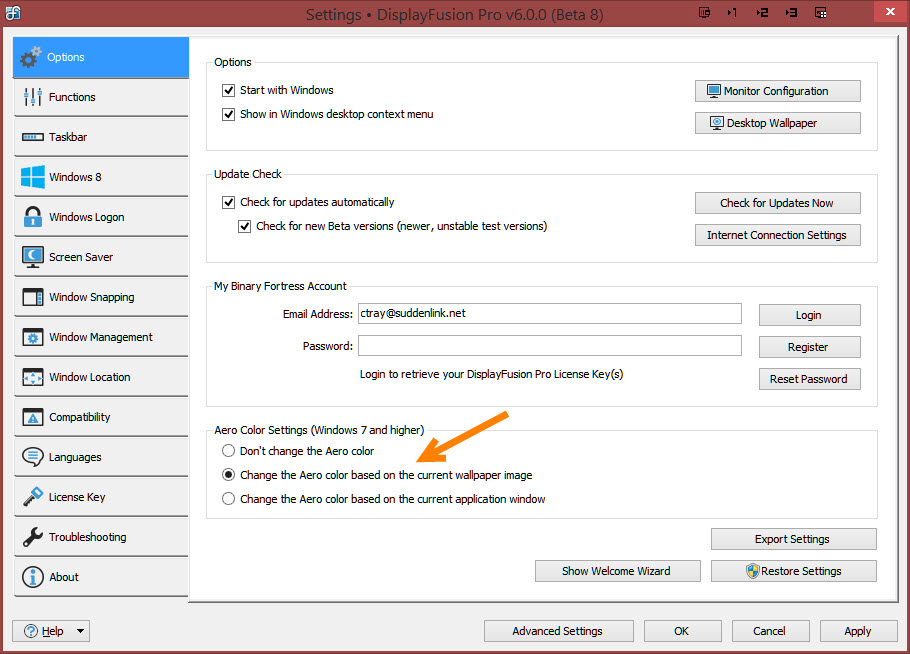Click the move-to-monitor 1 title bar icon
Image resolution: width=910 pixels, height=654 pixels.
coord(733,13)
